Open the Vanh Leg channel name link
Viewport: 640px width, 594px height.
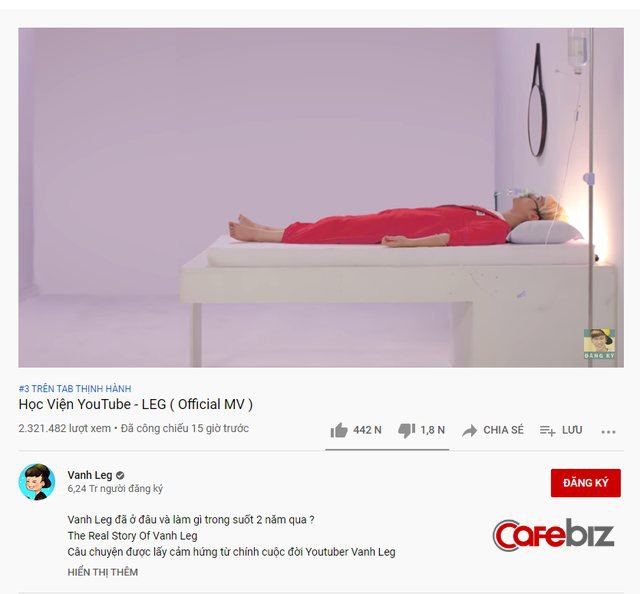pyautogui.click(x=90, y=475)
